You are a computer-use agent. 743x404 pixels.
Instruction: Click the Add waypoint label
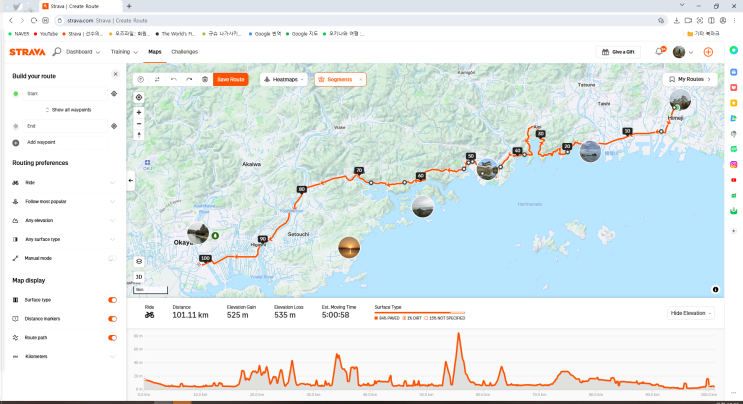pos(41,142)
